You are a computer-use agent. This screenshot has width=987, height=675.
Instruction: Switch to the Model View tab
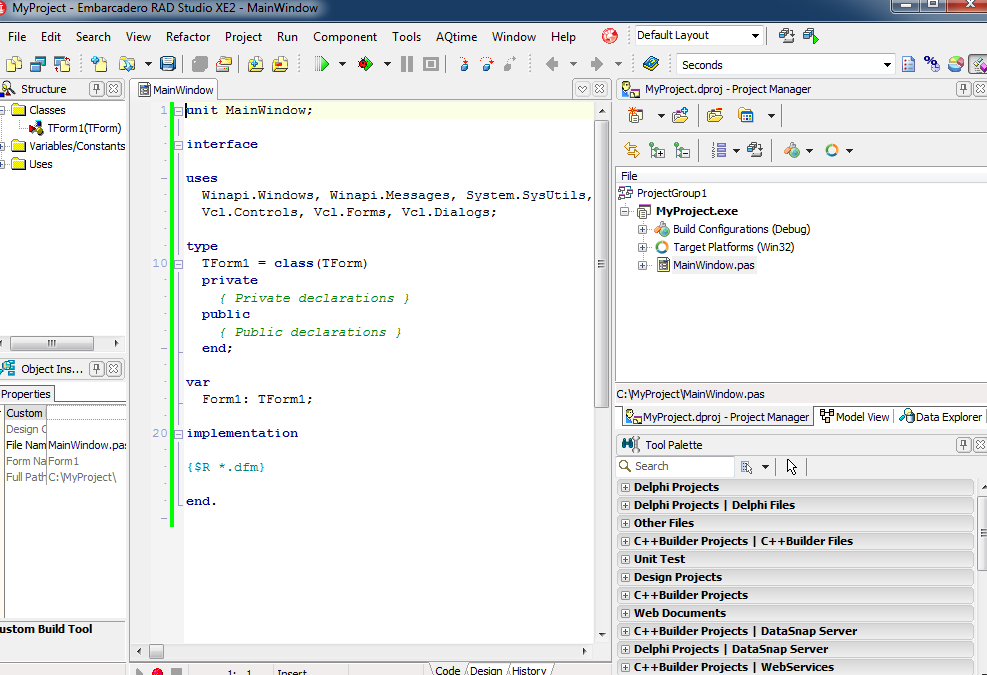click(x=854, y=417)
